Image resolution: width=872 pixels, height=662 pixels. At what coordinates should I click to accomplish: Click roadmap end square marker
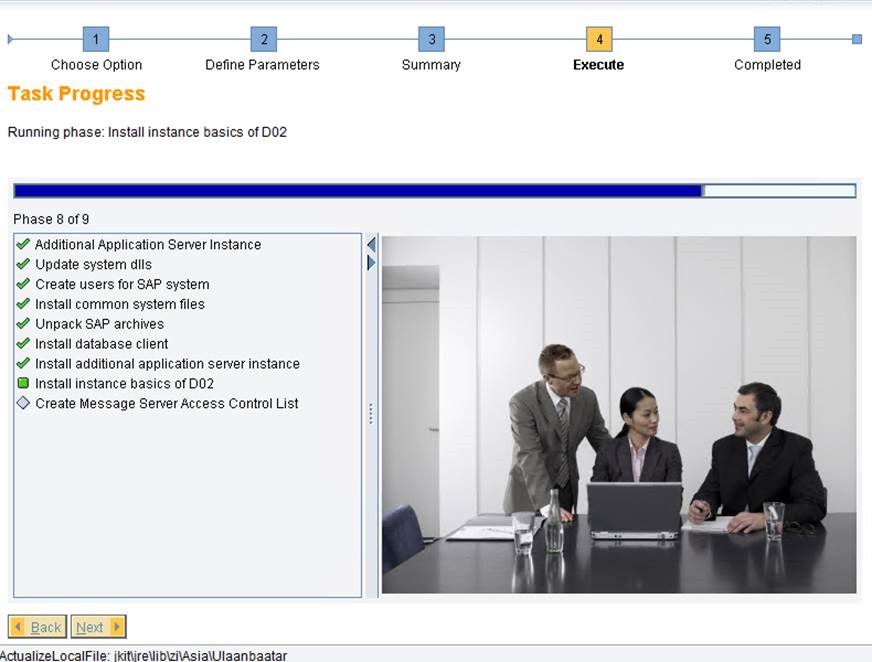857,39
